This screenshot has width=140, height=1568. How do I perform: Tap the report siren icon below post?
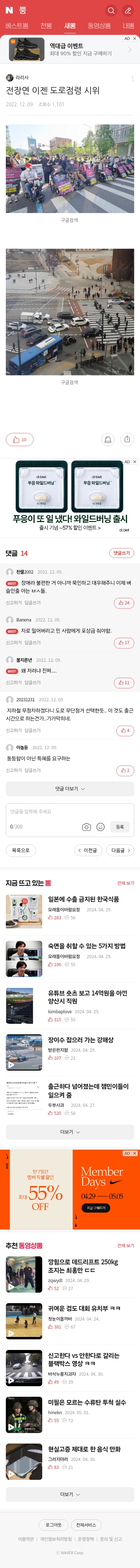tap(108, 439)
